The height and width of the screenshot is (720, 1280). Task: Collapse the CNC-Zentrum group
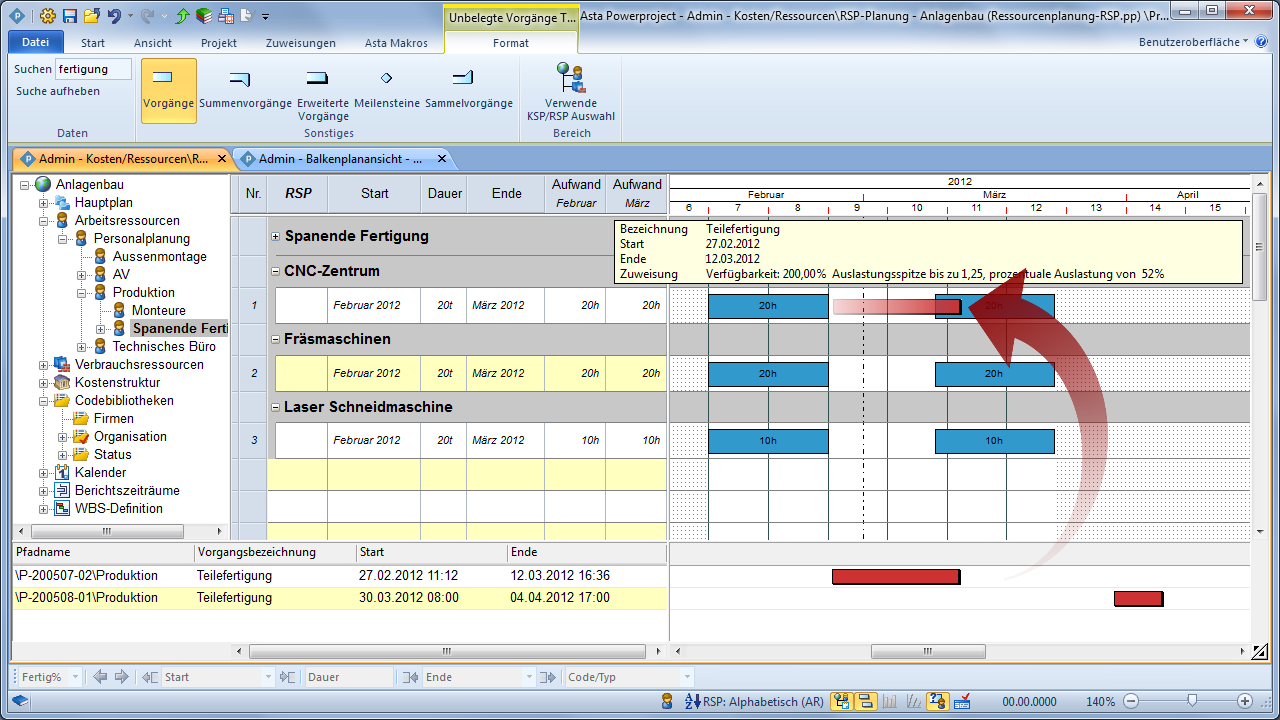click(275, 271)
